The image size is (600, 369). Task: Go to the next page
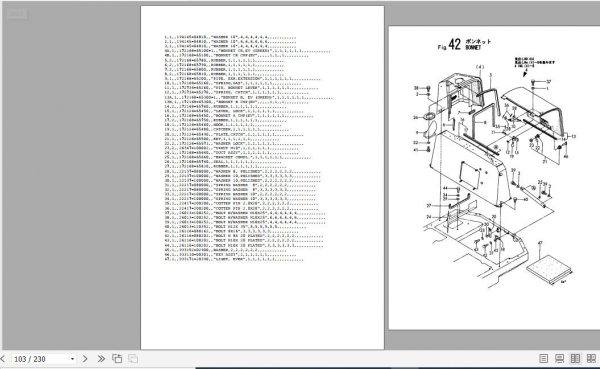coord(85,359)
